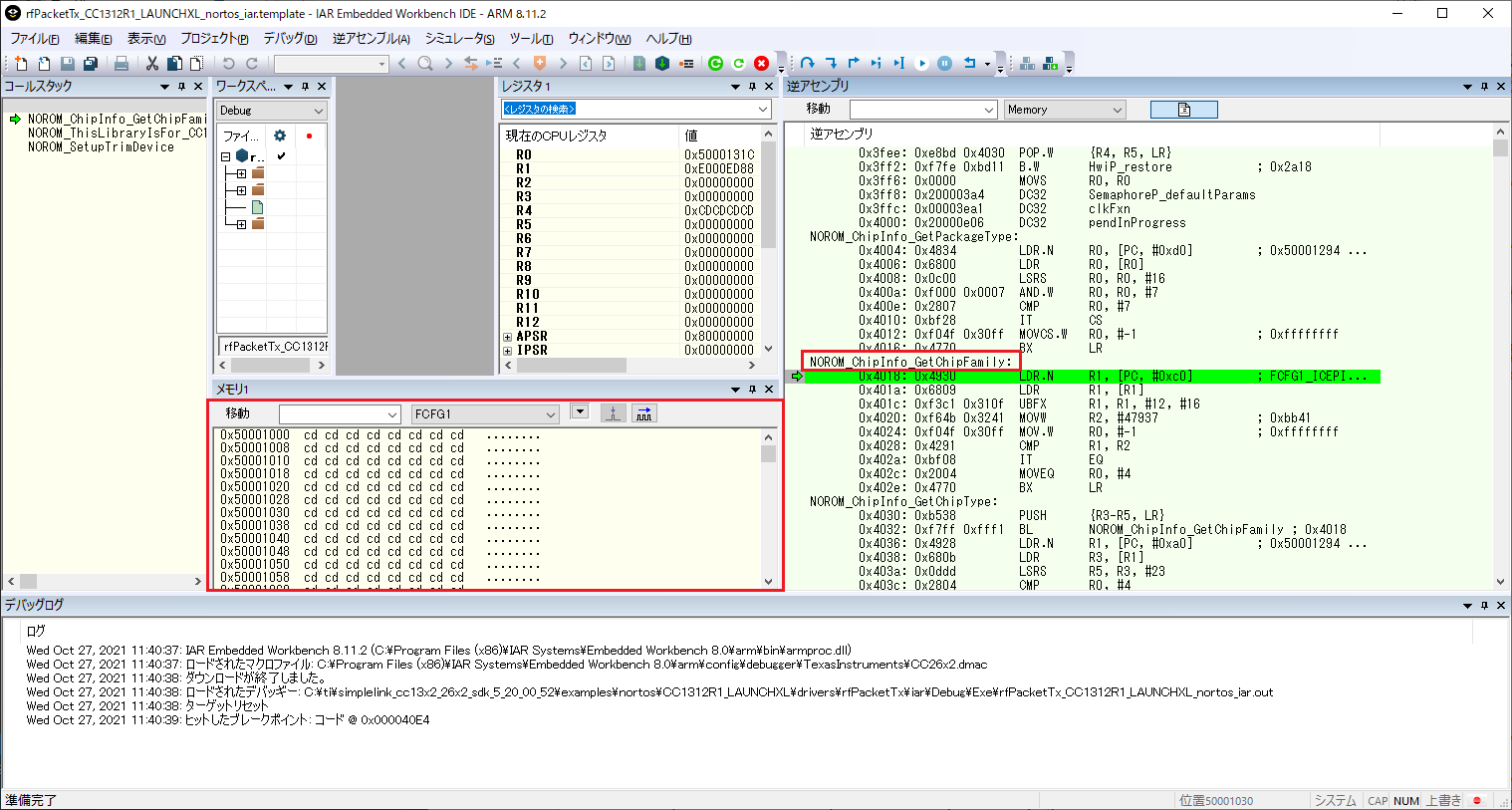This screenshot has width=1512, height=810.
Task: Pin the Register 1 panel
Action: [752, 86]
